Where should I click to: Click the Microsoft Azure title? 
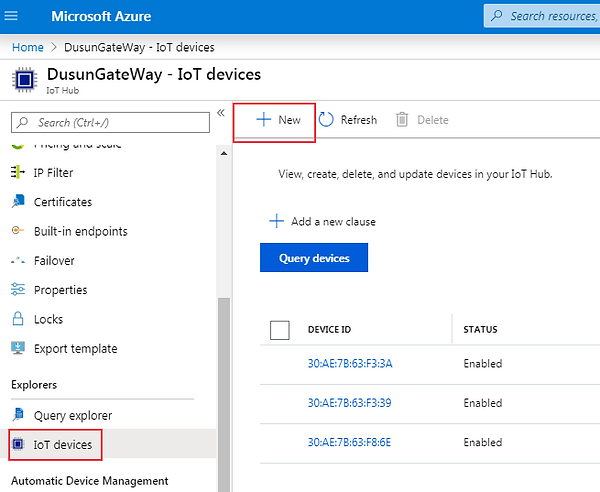(x=101, y=16)
